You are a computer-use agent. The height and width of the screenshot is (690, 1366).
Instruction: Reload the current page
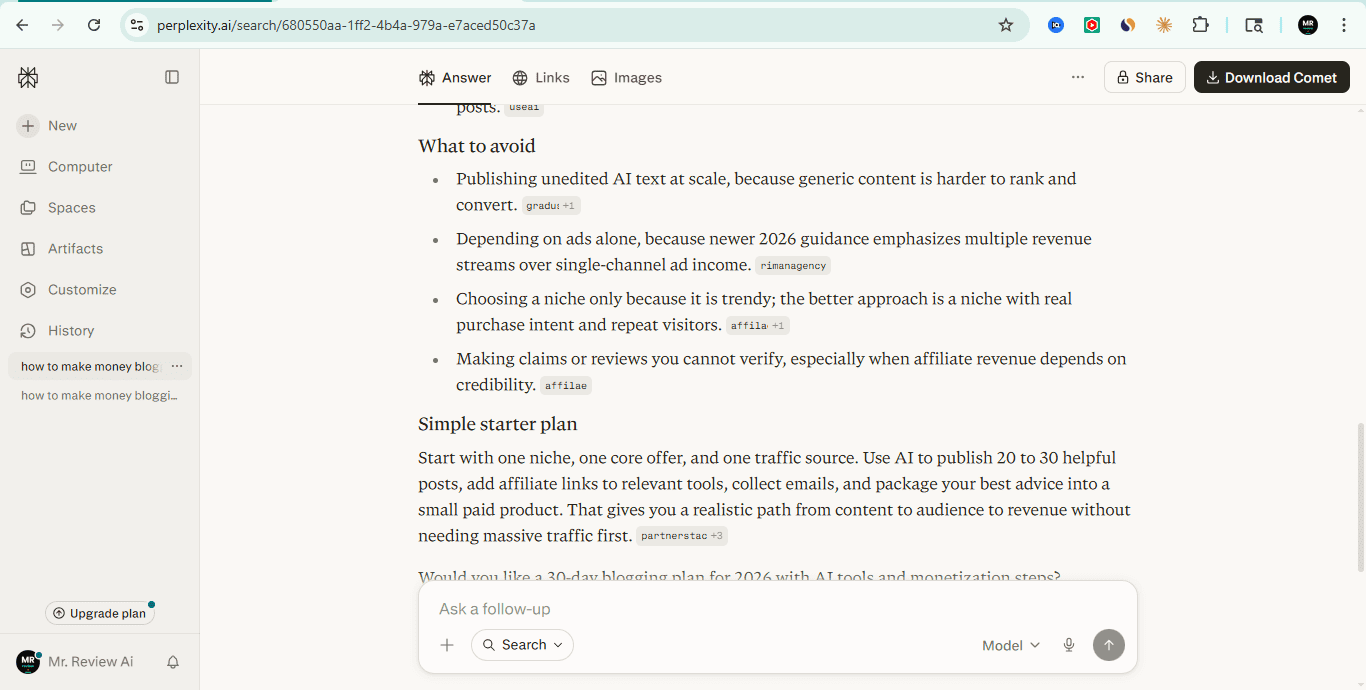(x=94, y=25)
